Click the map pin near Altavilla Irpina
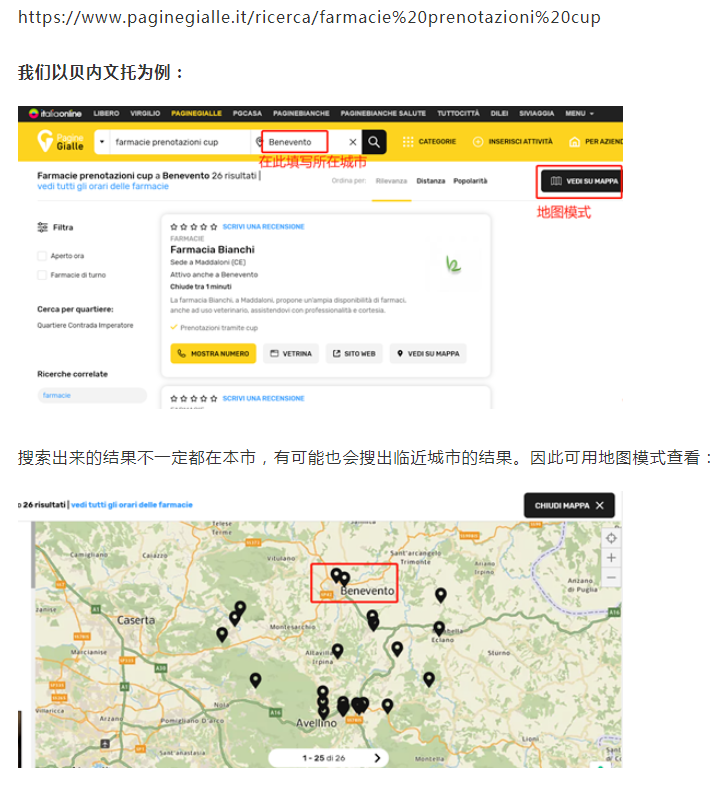The width and height of the screenshot is (722, 795). [x=338, y=651]
